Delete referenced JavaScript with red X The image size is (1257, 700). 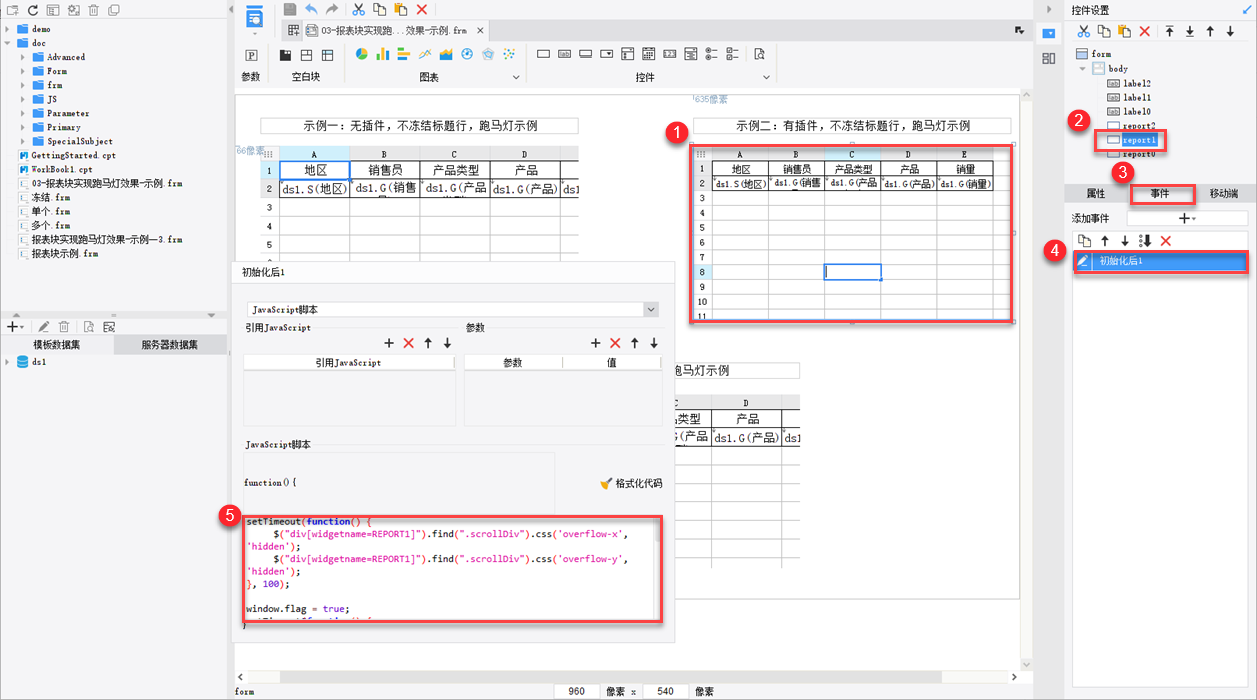pyautogui.click(x=408, y=343)
